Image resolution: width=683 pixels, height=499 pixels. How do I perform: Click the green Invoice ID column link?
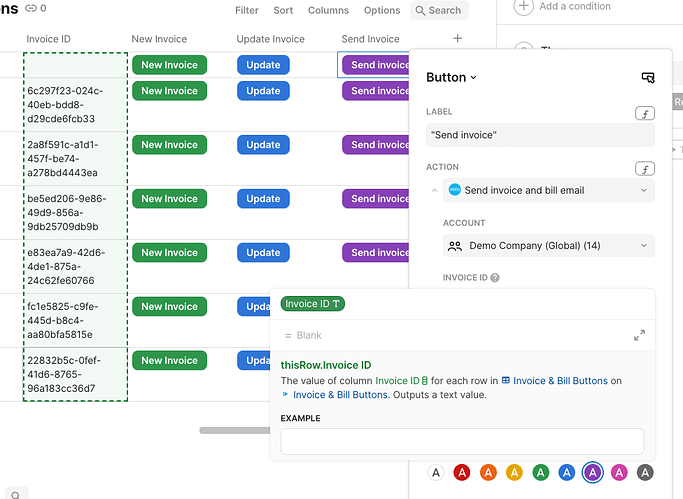[x=402, y=381]
